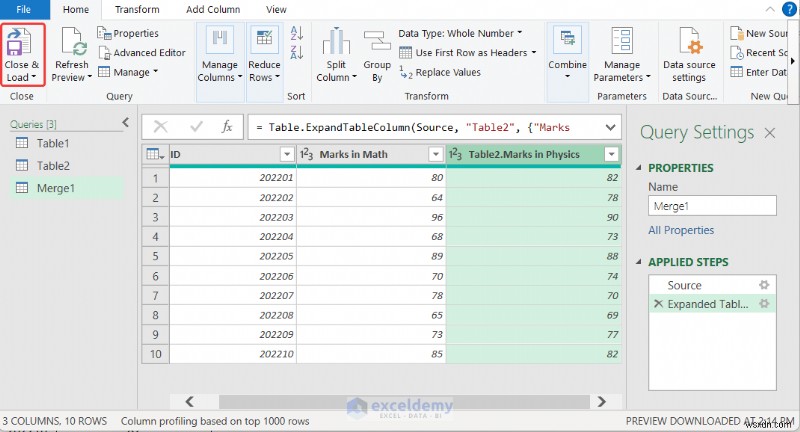Collapse the APPLIED STEPS section

coord(639,262)
